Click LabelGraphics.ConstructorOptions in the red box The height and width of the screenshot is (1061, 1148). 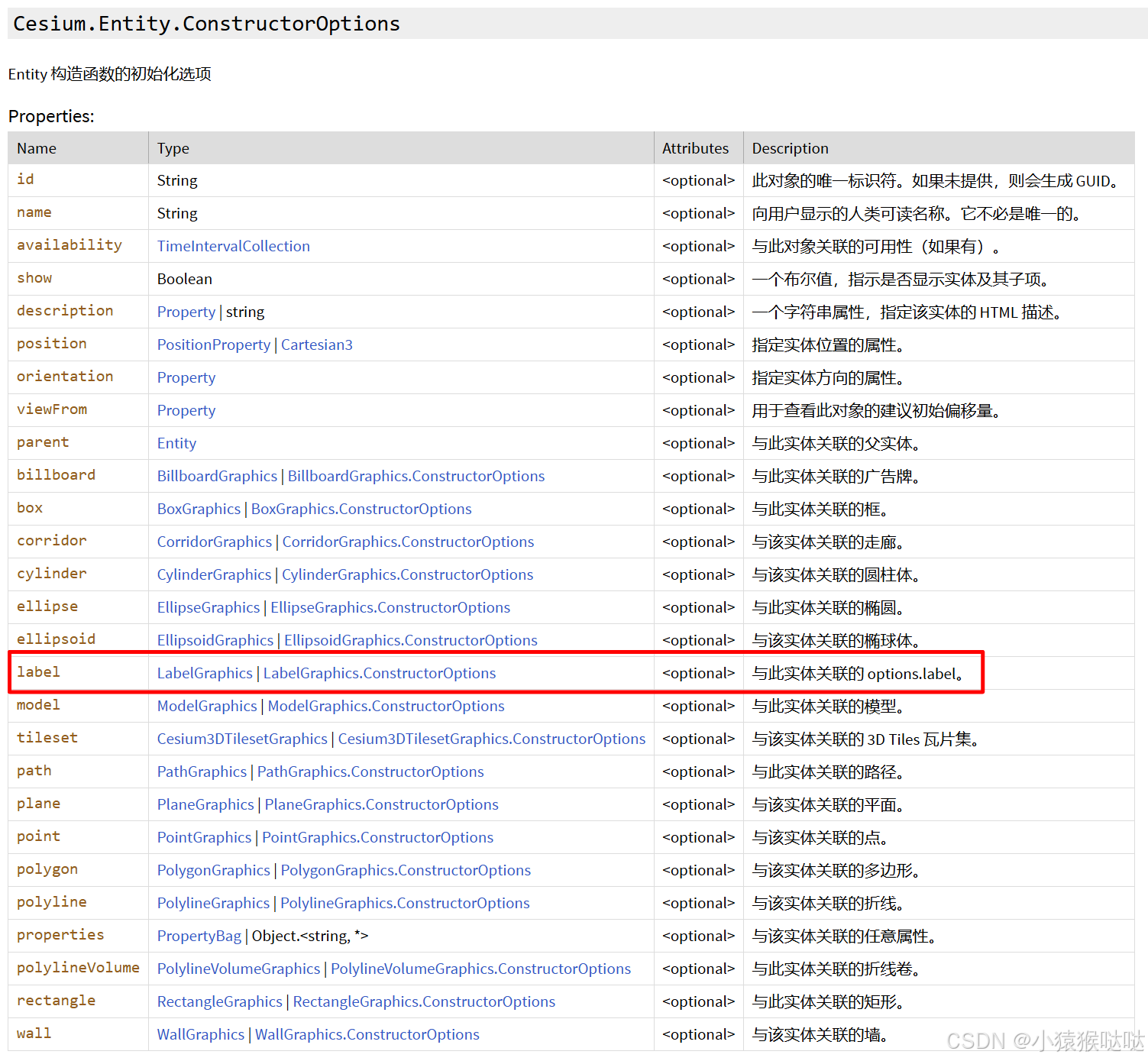coord(379,673)
